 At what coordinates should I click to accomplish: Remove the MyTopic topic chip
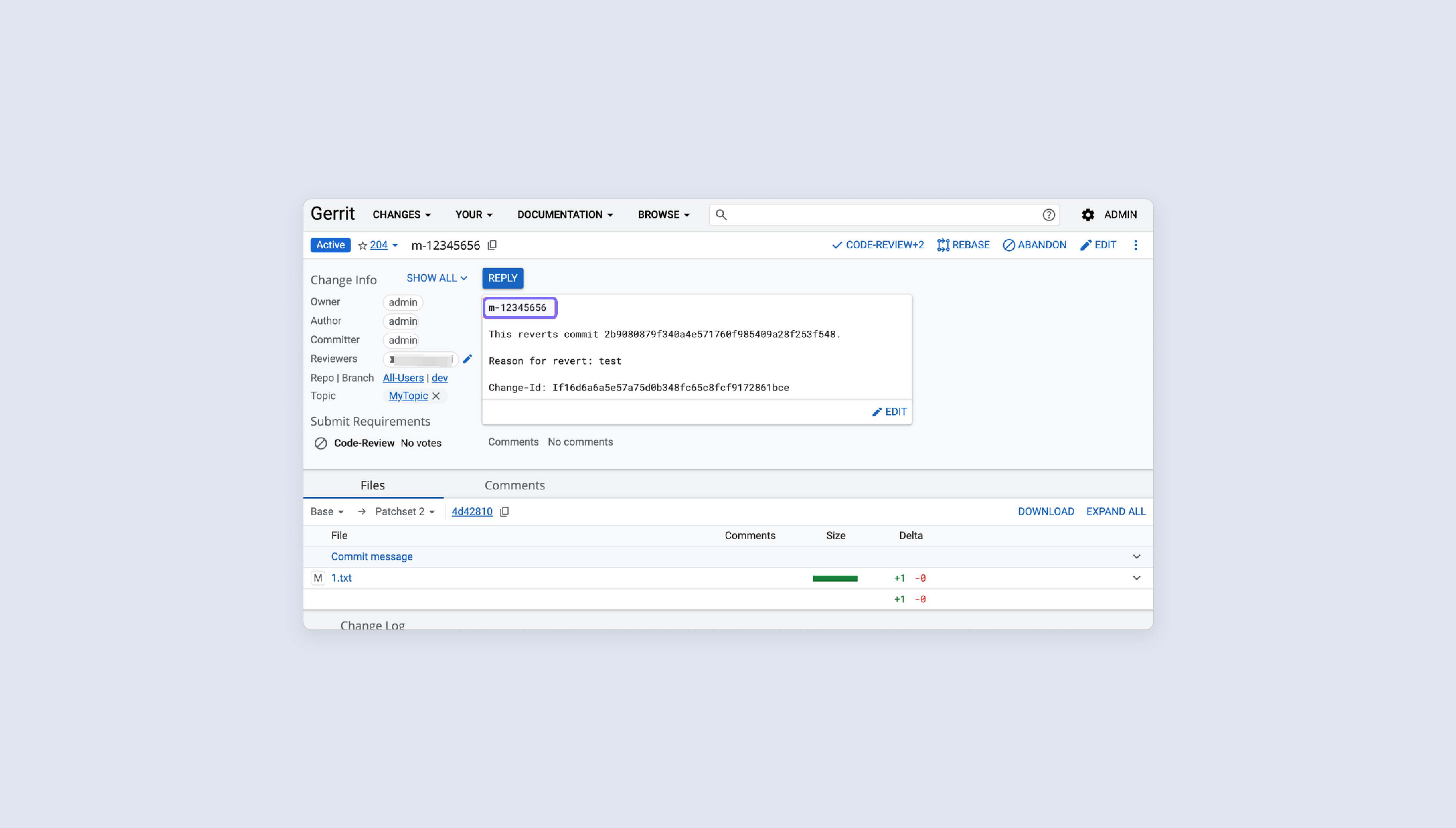pos(436,396)
